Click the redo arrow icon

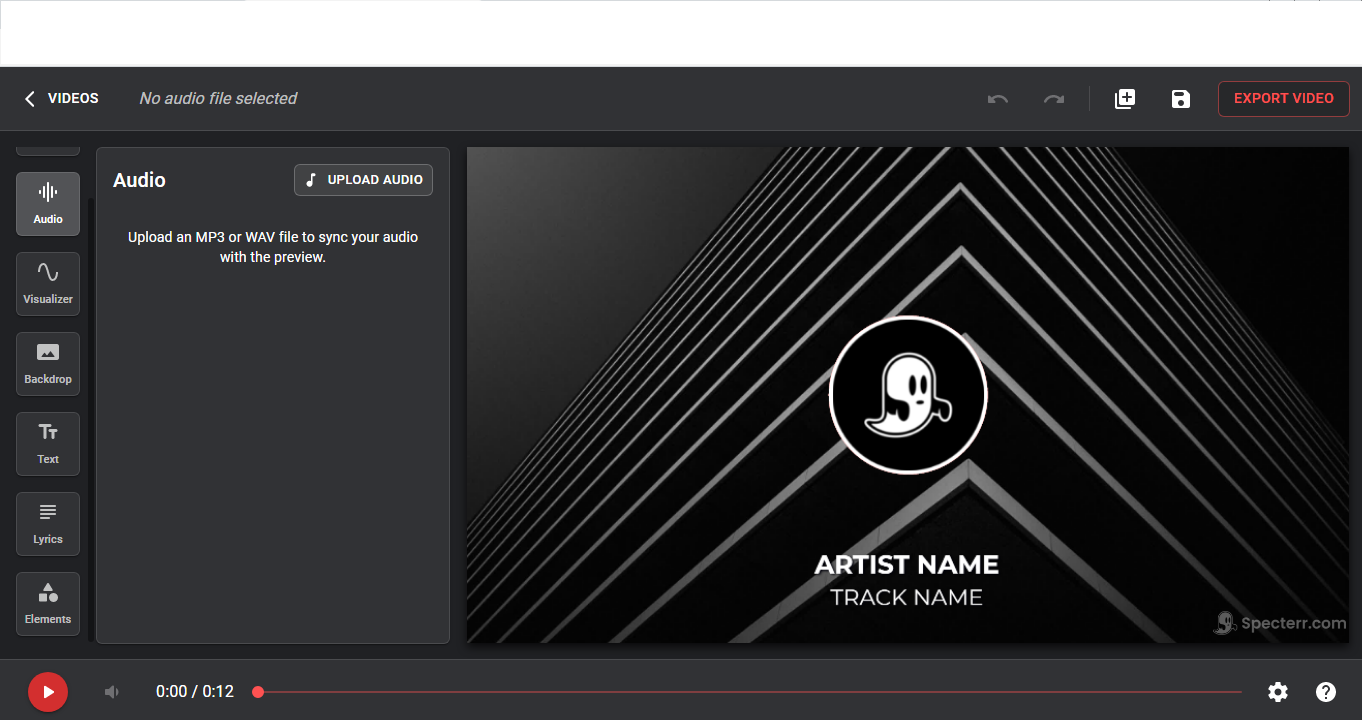coord(1054,99)
